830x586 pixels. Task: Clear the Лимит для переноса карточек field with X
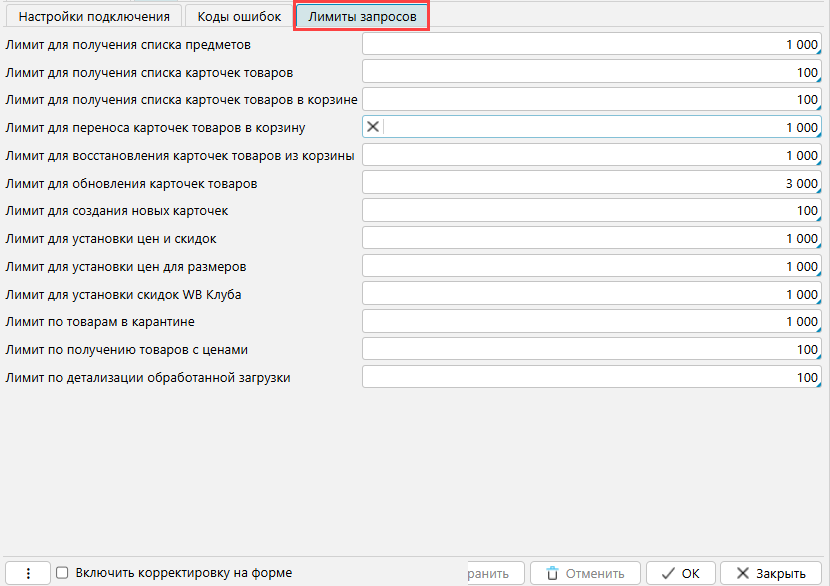[x=373, y=127]
